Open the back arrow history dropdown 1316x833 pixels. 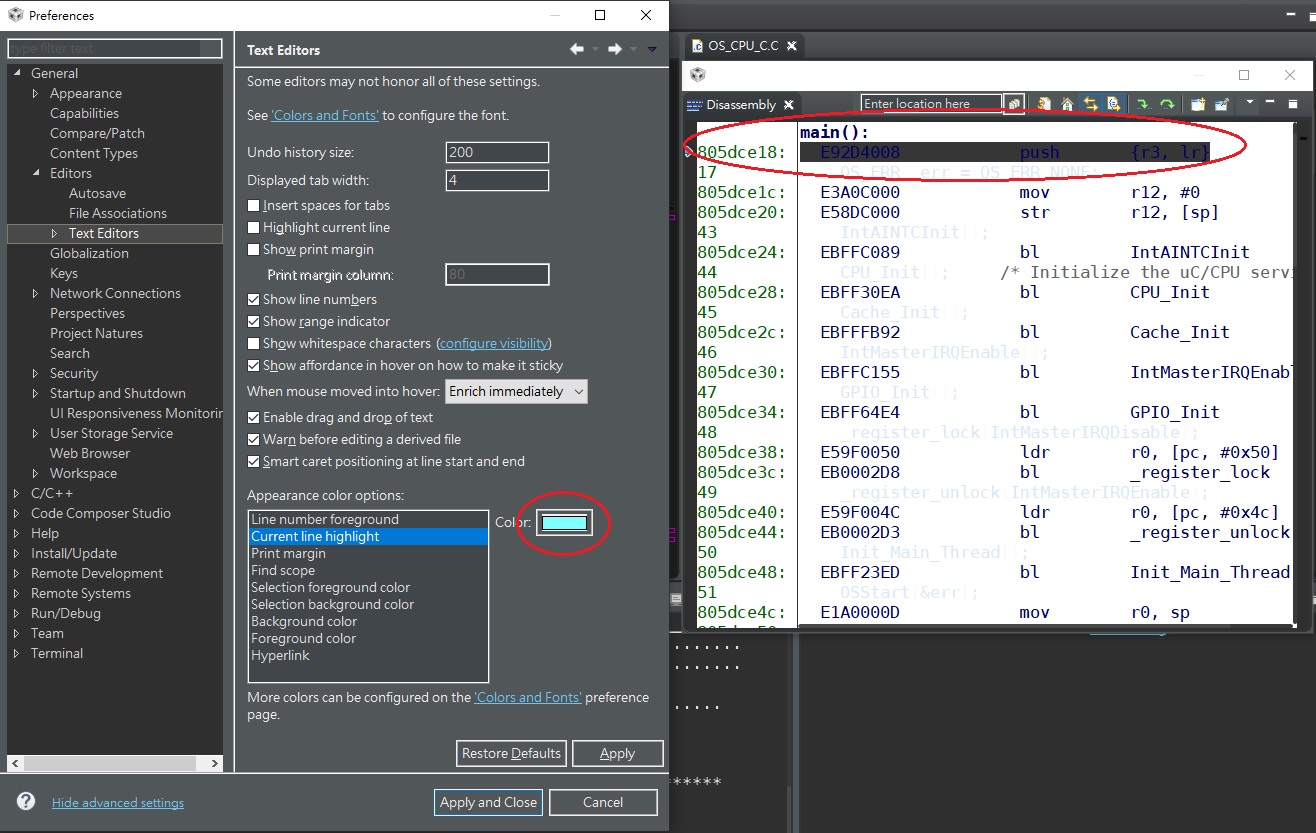(x=595, y=49)
